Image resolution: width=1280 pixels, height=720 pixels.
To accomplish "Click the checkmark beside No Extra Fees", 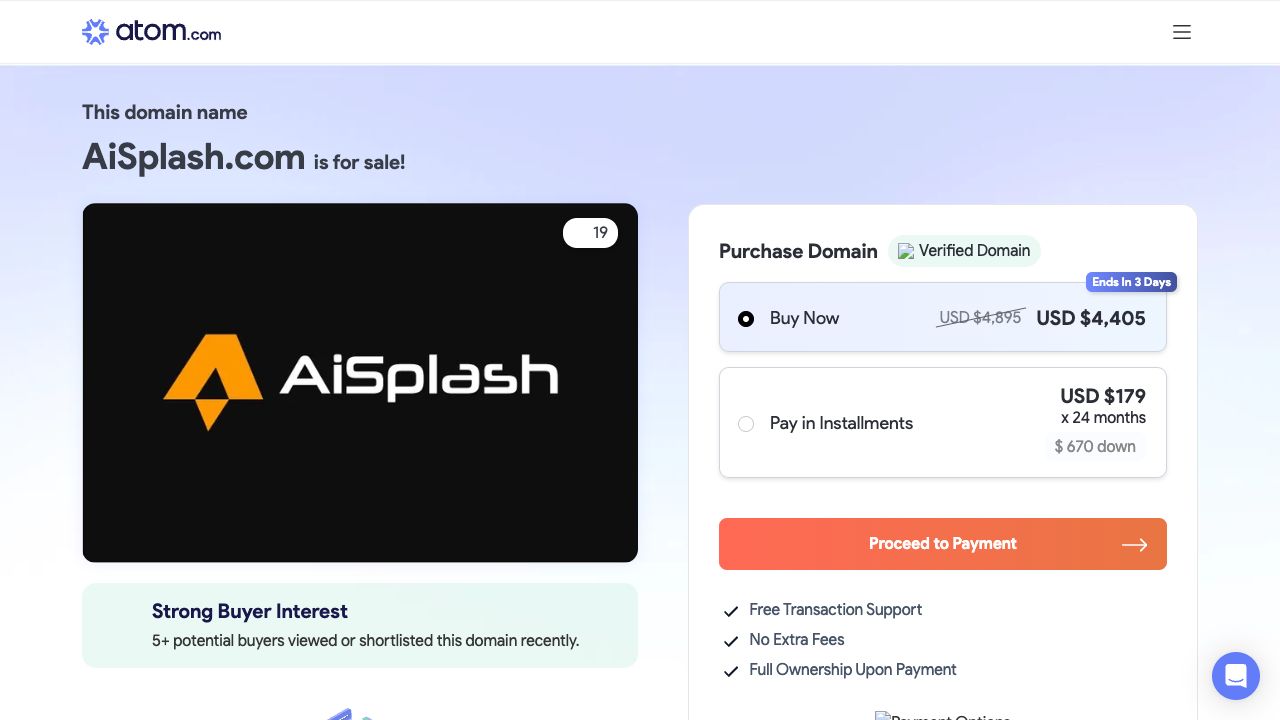I will [x=731, y=641].
